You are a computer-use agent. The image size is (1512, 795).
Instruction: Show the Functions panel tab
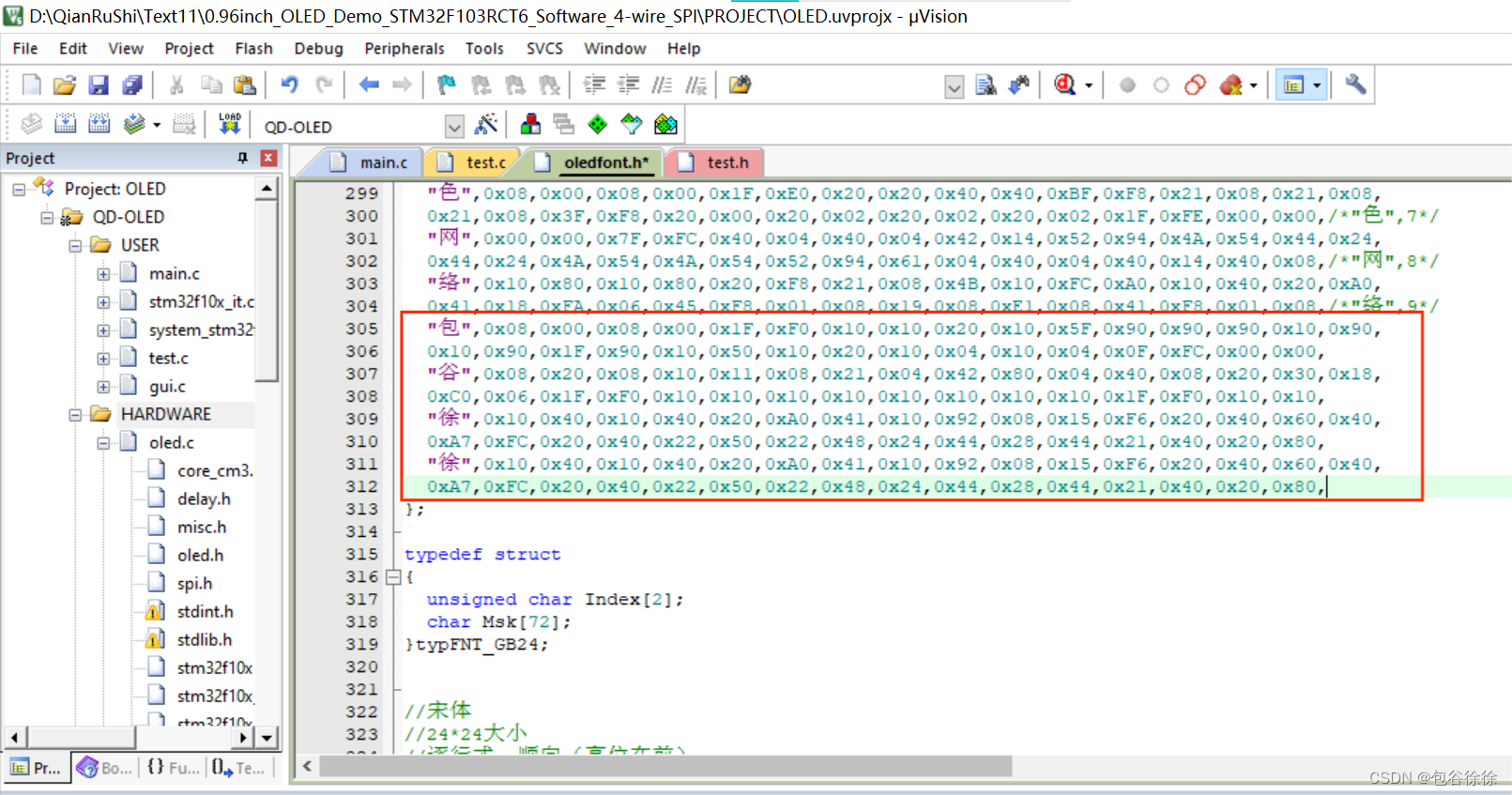tap(173, 768)
